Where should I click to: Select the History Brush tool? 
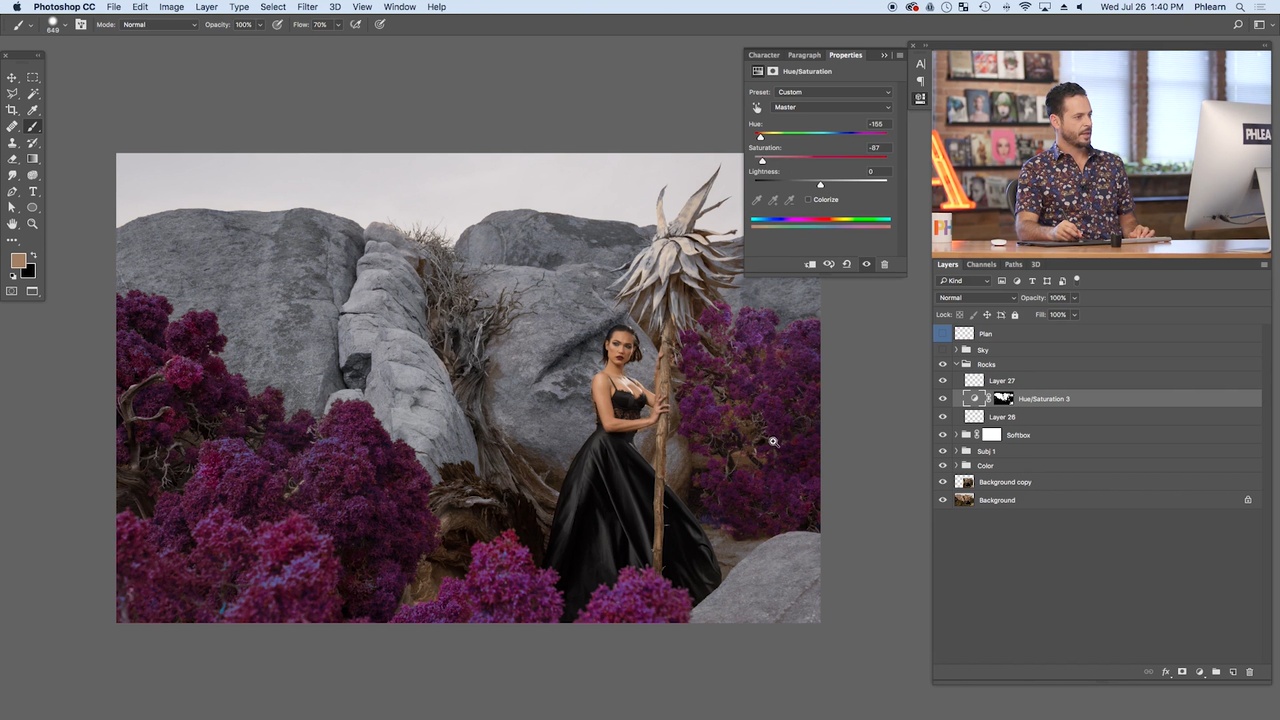[x=33, y=143]
